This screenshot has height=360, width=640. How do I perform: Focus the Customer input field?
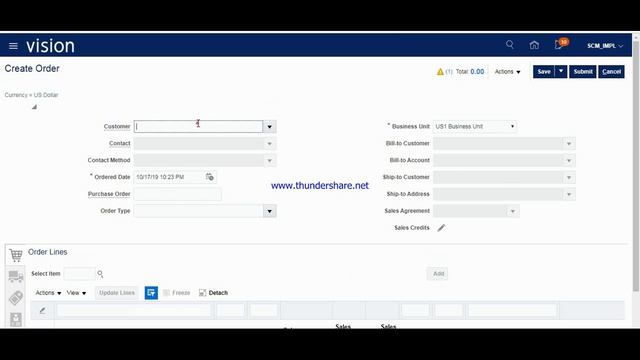pyautogui.click(x=198, y=127)
